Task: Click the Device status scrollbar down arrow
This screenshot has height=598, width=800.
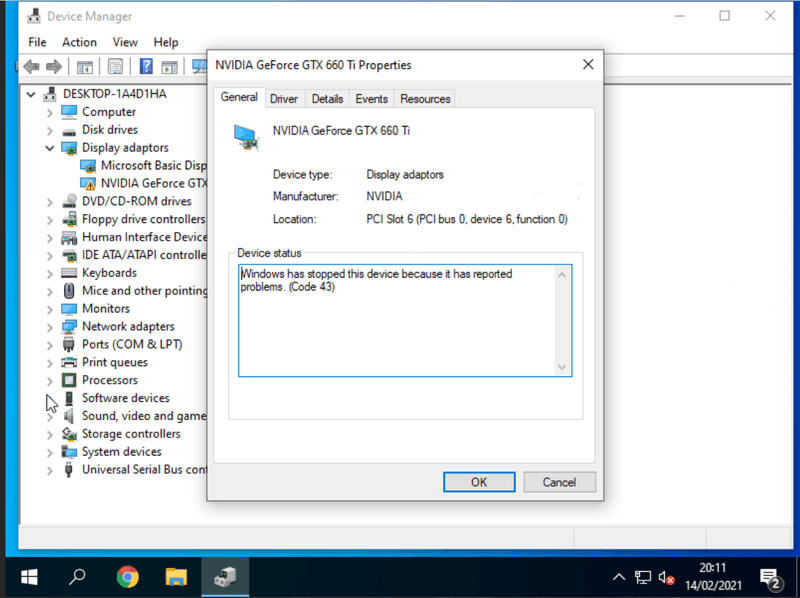Action: 562,367
